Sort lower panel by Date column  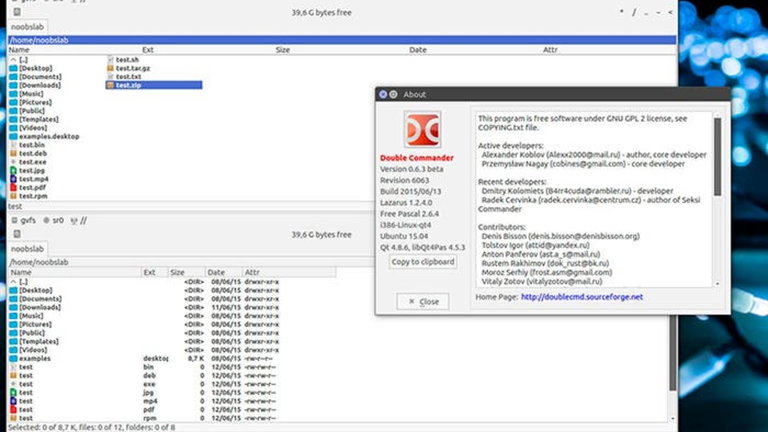click(x=223, y=272)
